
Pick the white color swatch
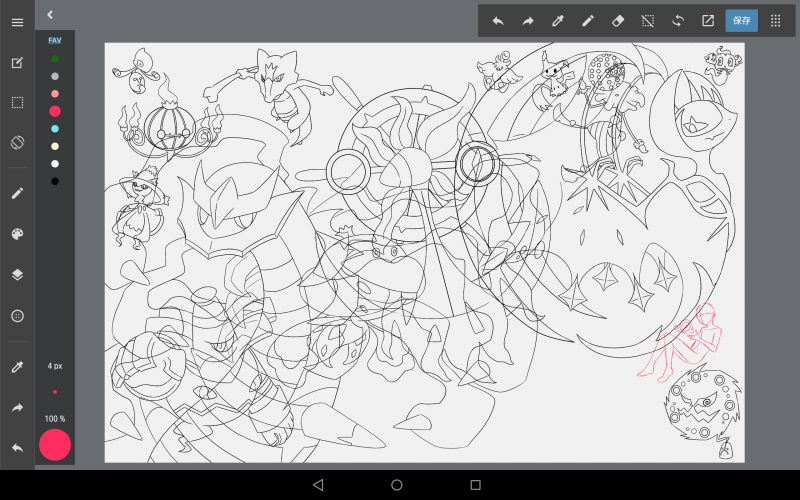point(55,164)
